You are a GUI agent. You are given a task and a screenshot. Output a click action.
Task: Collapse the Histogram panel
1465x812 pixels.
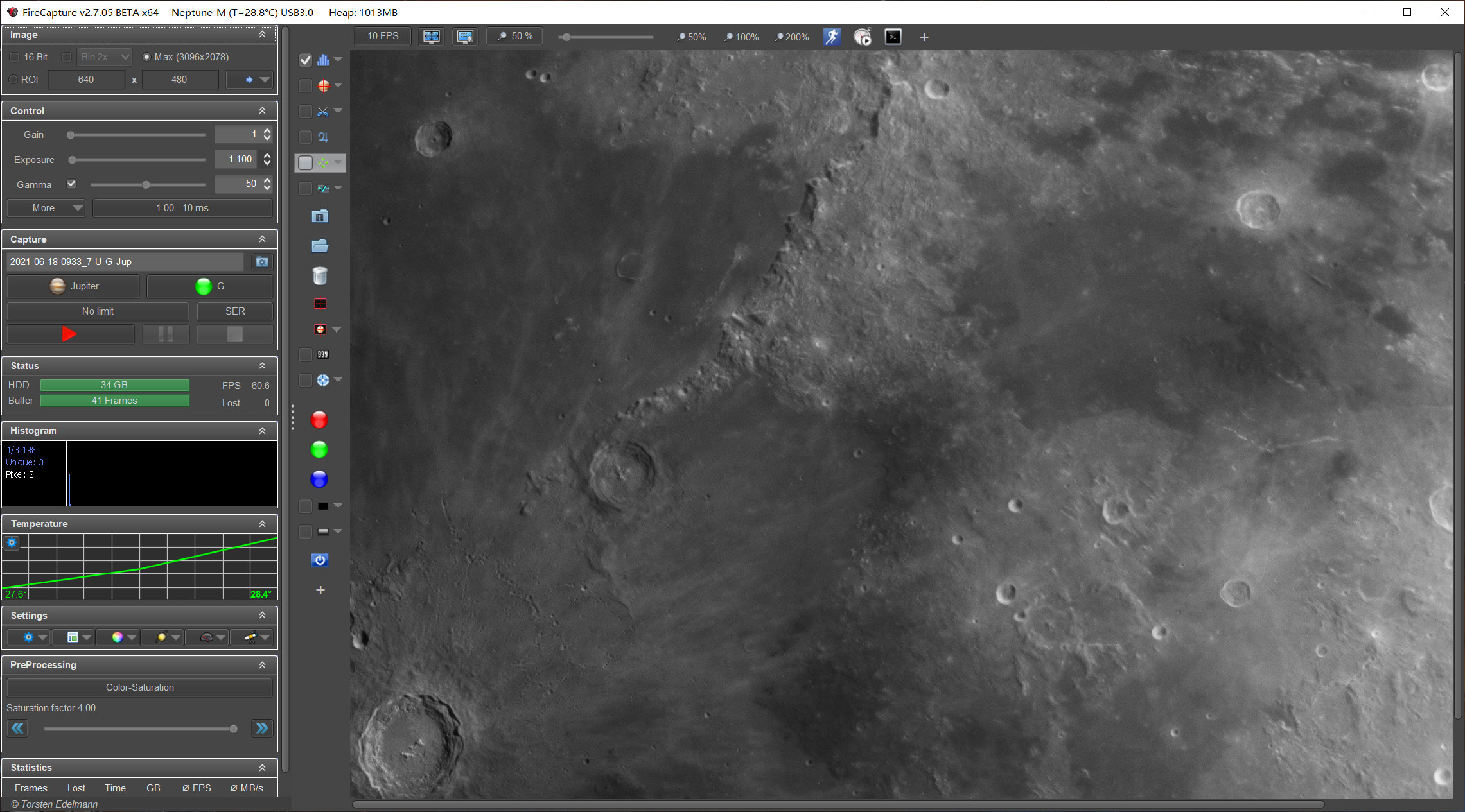262,431
